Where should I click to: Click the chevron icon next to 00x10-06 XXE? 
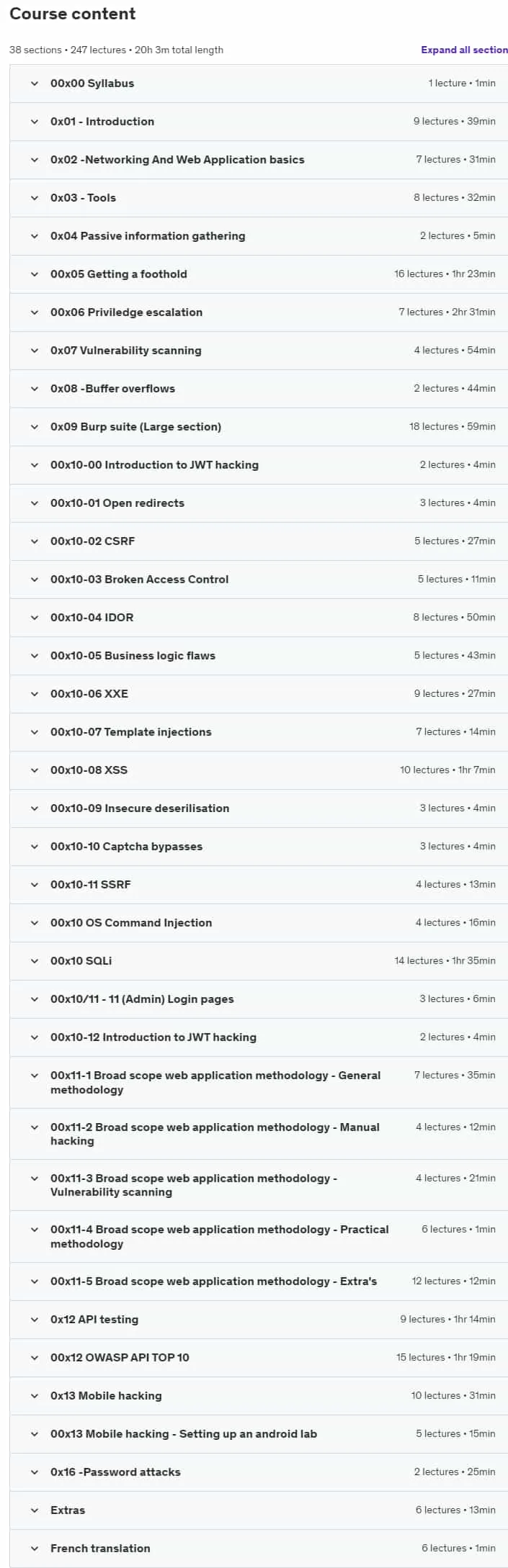34,694
